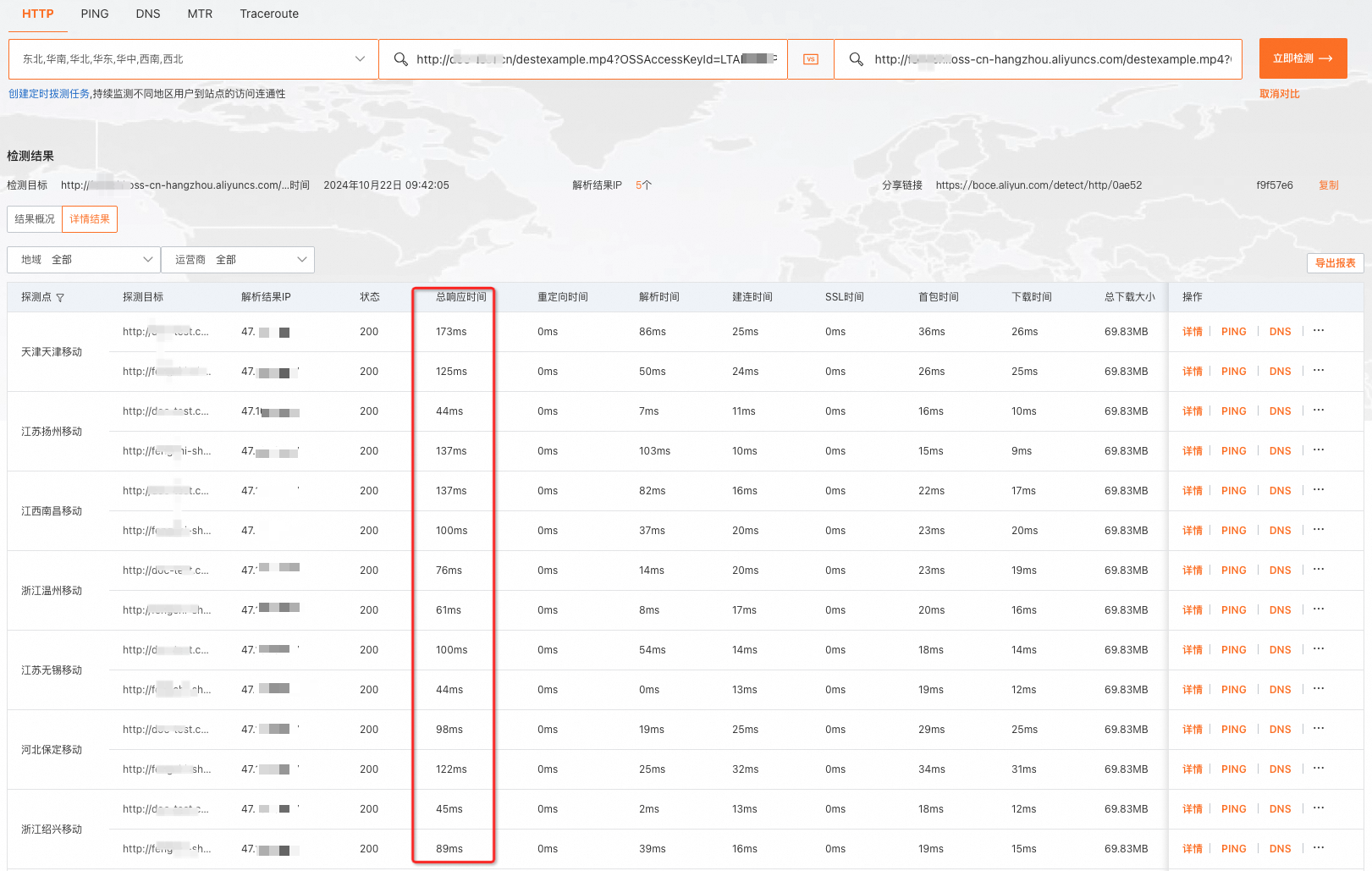This screenshot has height=871, width=1372.
Task: Open more options for 江苏无锡移动 100ms row
Action: tap(1319, 649)
